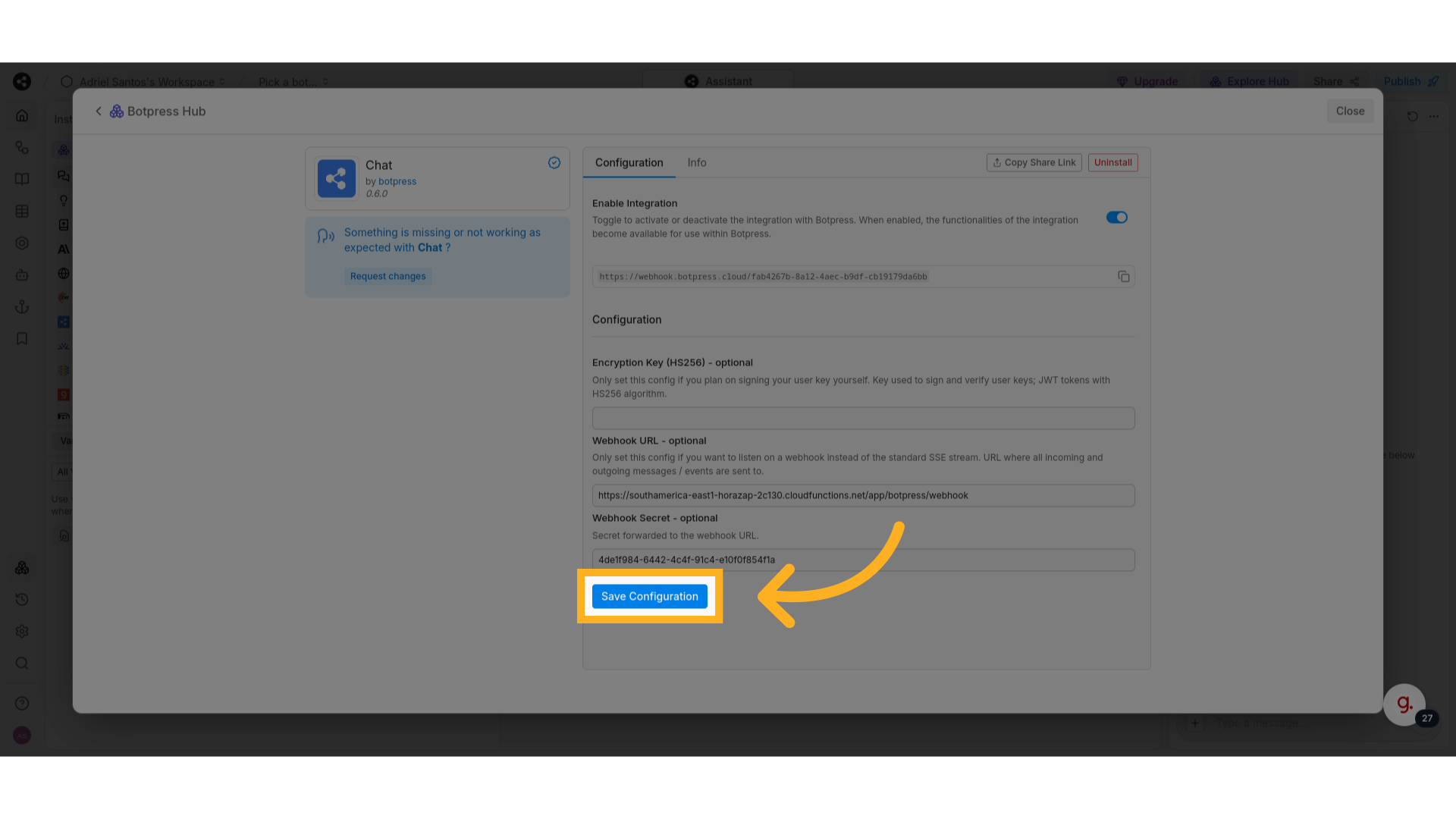
Task: Open the hexagon icon in the left sidebar
Action: click(x=22, y=243)
